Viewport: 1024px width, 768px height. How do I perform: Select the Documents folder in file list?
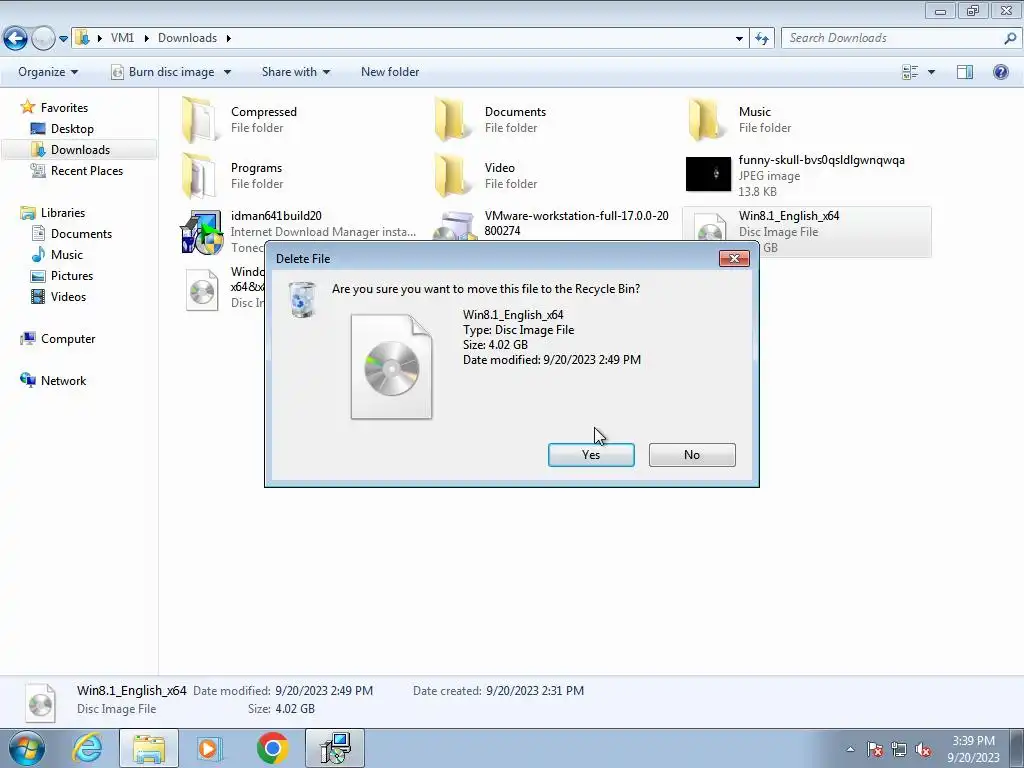tap(515, 120)
